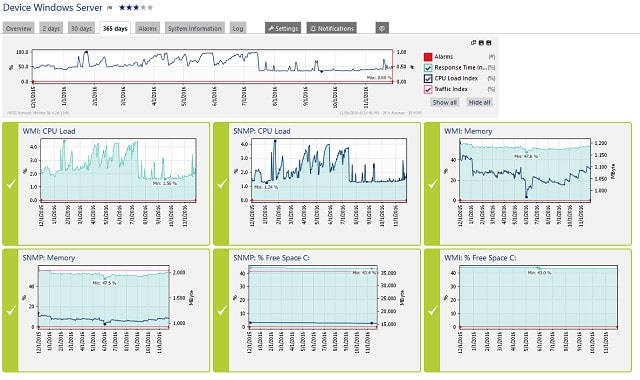Set the priority to the fourth star

143,7
